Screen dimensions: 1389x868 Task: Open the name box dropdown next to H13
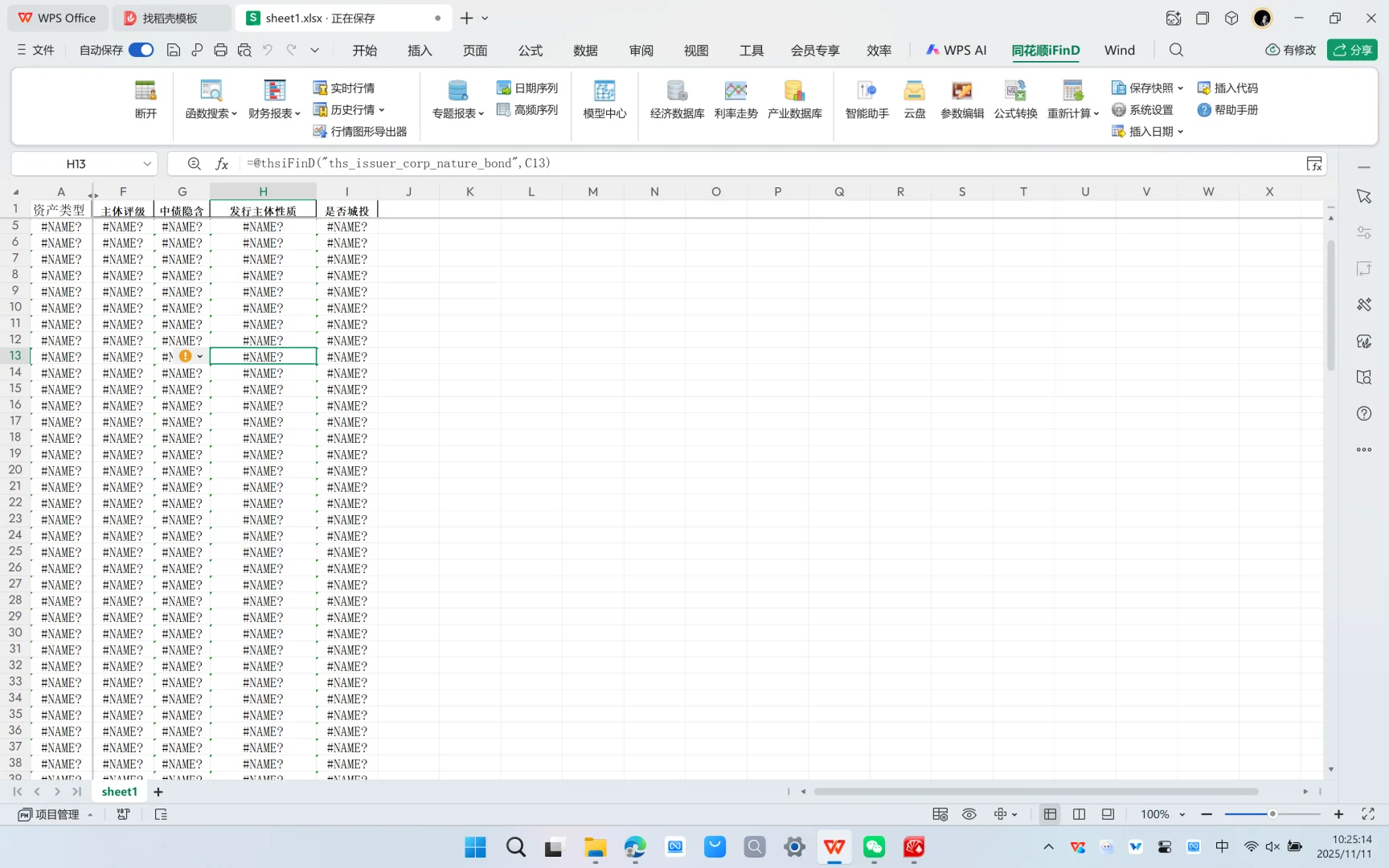147,164
